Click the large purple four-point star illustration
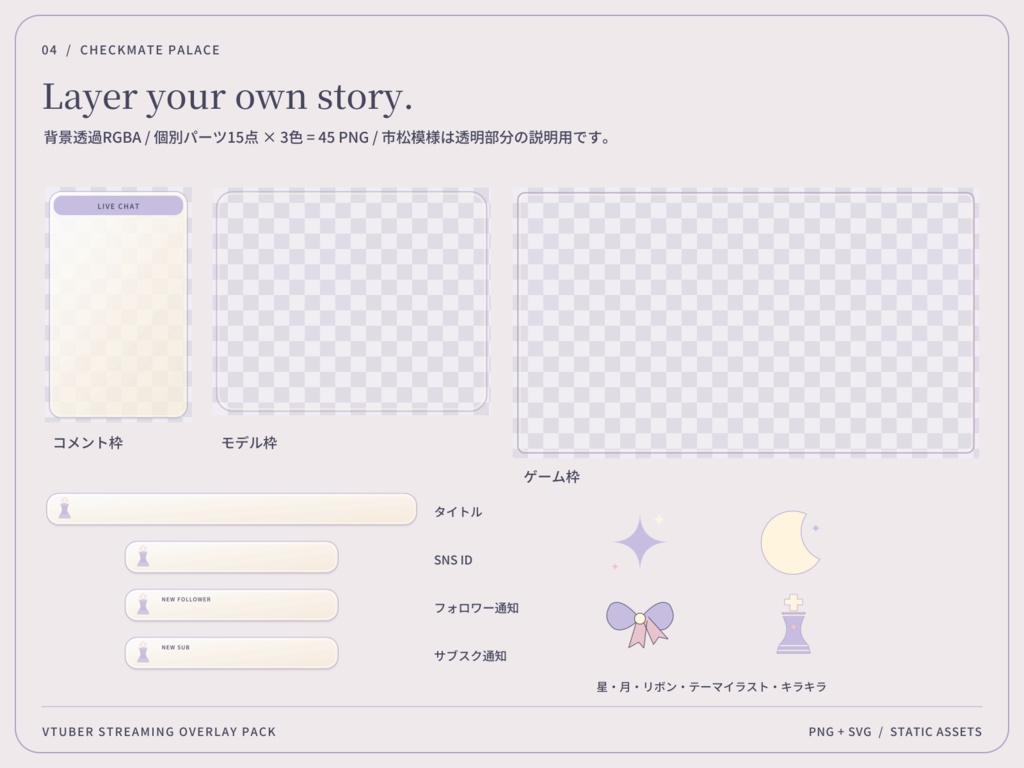Screen dimensions: 1024x768 pos(639,542)
